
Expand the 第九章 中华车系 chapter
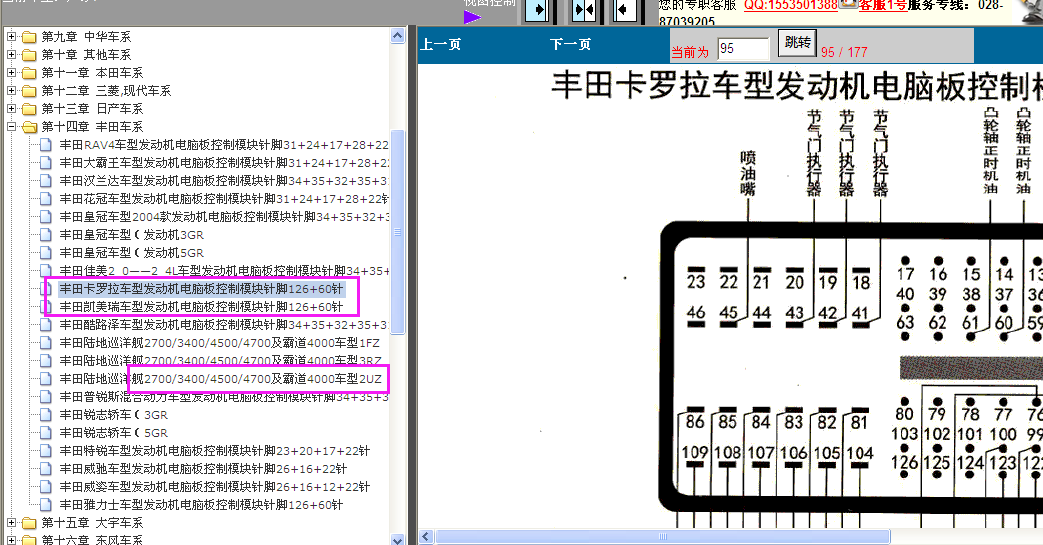(x=11, y=37)
